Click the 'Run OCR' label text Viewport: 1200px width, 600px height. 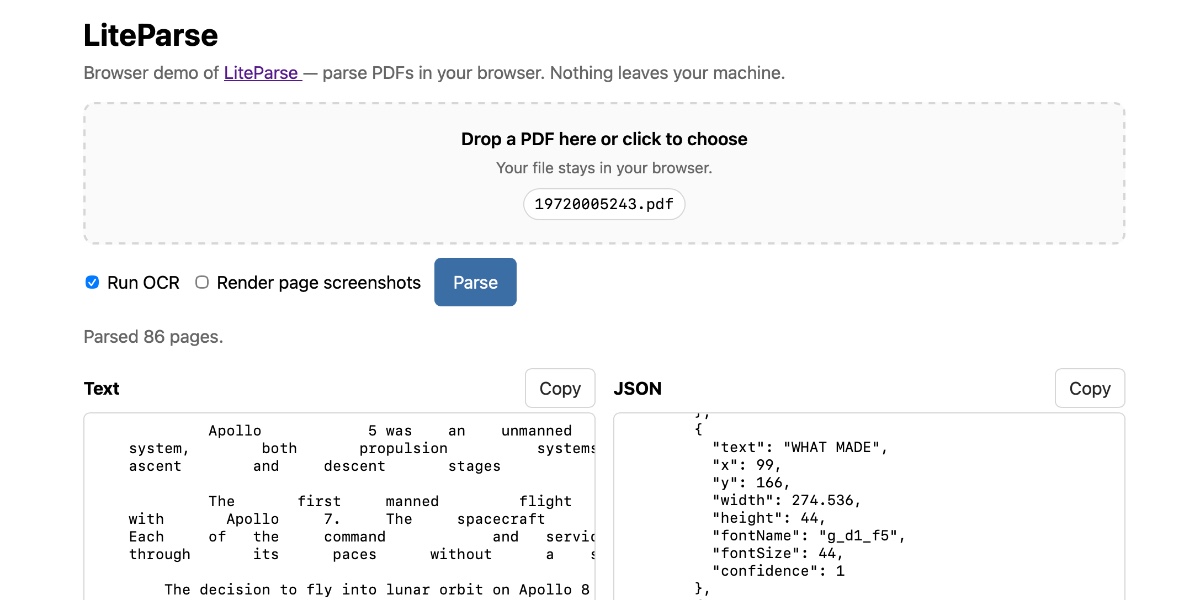pos(143,283)
